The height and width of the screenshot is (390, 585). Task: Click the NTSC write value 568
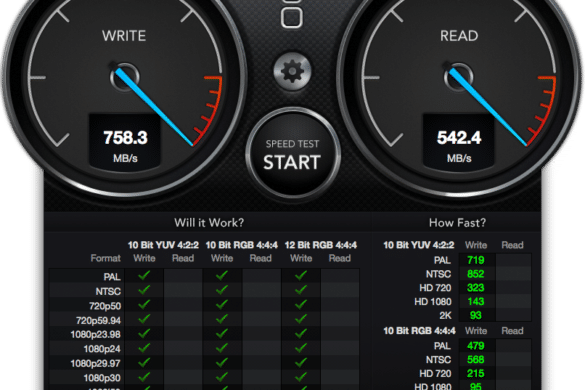click(476, 360)
